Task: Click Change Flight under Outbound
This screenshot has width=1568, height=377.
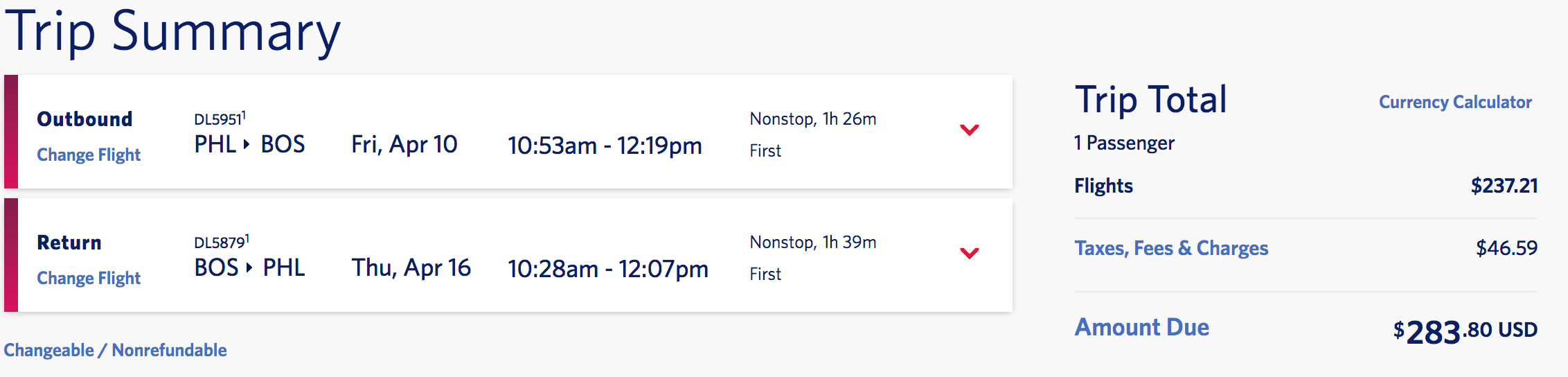Action: [x=89, y=155]
